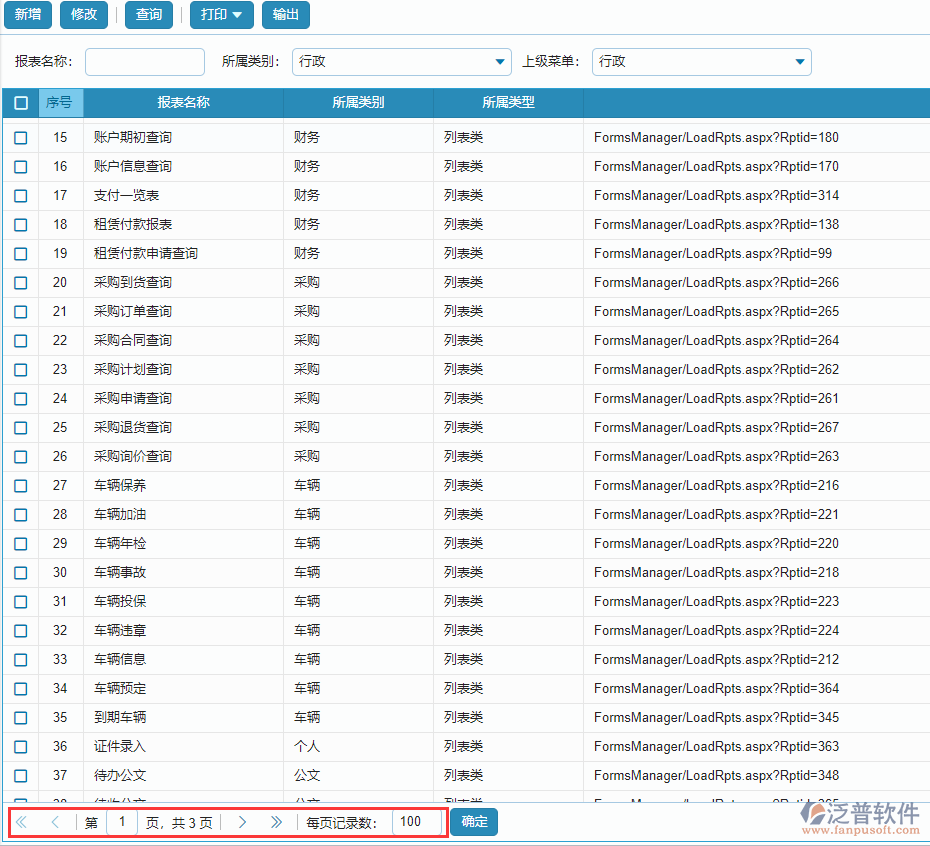The image size is (930, 846).
Task: Open the 打印 dropdown button
Action: 221,15
